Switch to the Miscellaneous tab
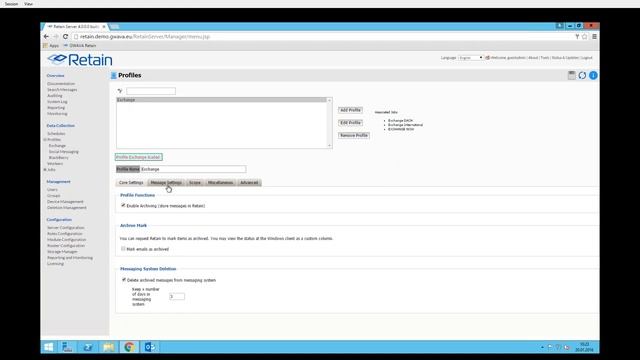Viewport: 640px width, 360px height. click(220, 182)
